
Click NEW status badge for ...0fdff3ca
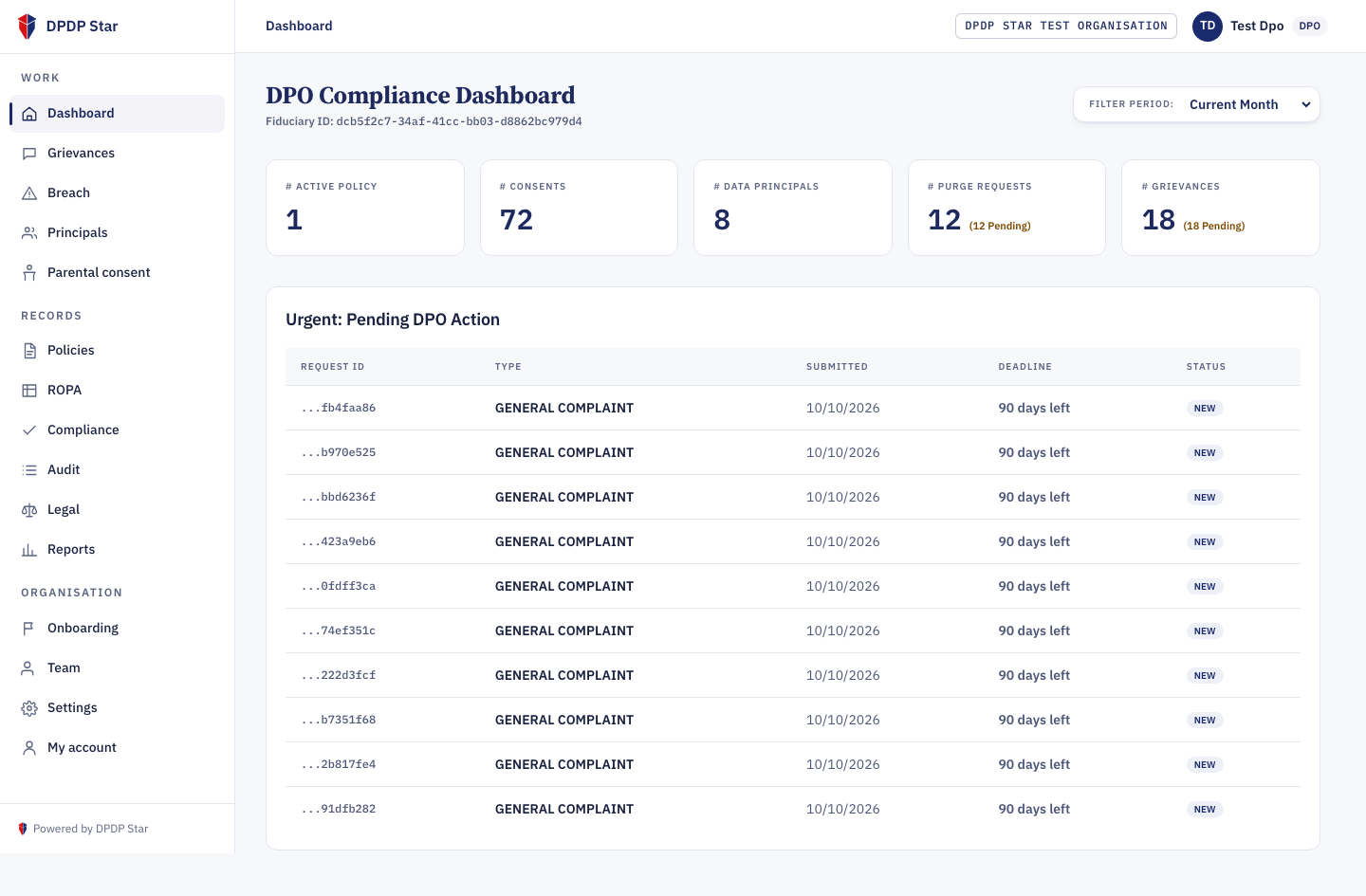tap(1205, 586)
